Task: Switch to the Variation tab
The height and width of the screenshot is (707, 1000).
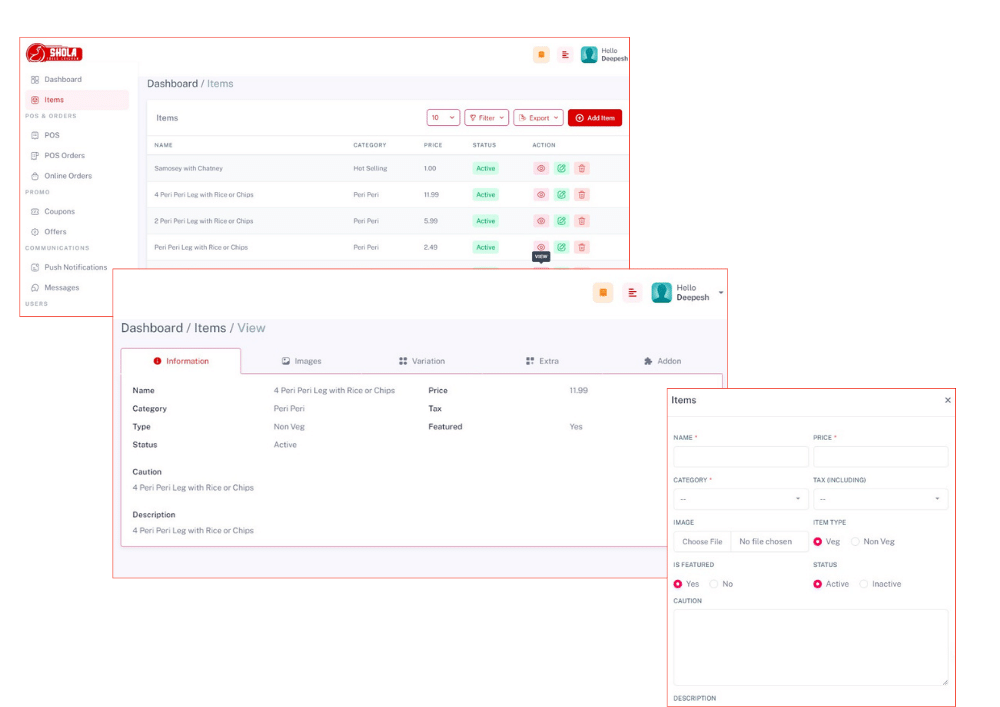Action: 422,361
